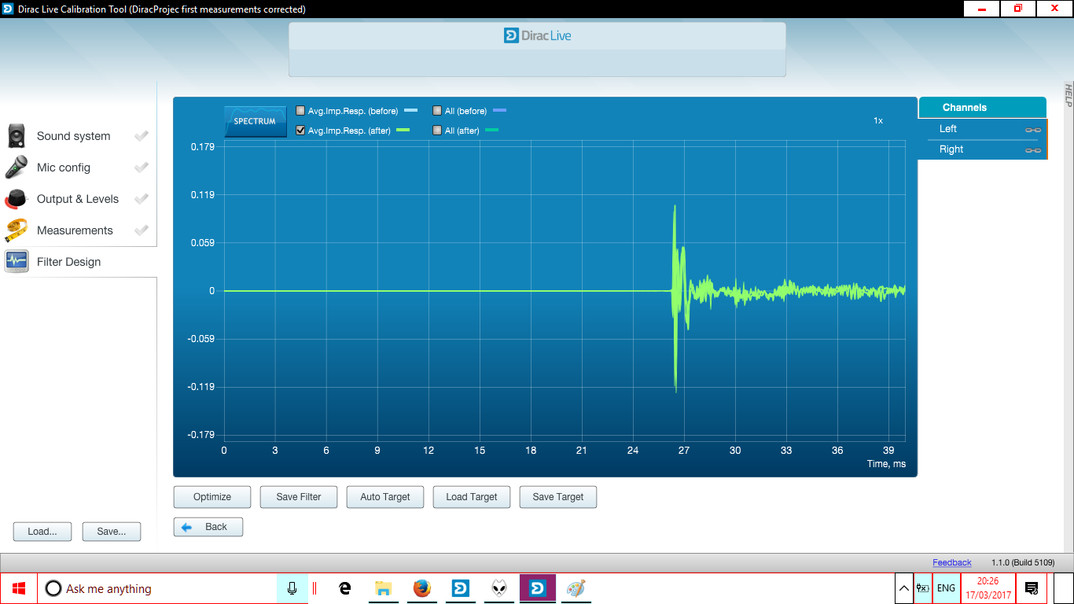This screenshot has width=1074, height=604.
Task: Click the Mic config microphone icon
Action: [x=16, y=167]
